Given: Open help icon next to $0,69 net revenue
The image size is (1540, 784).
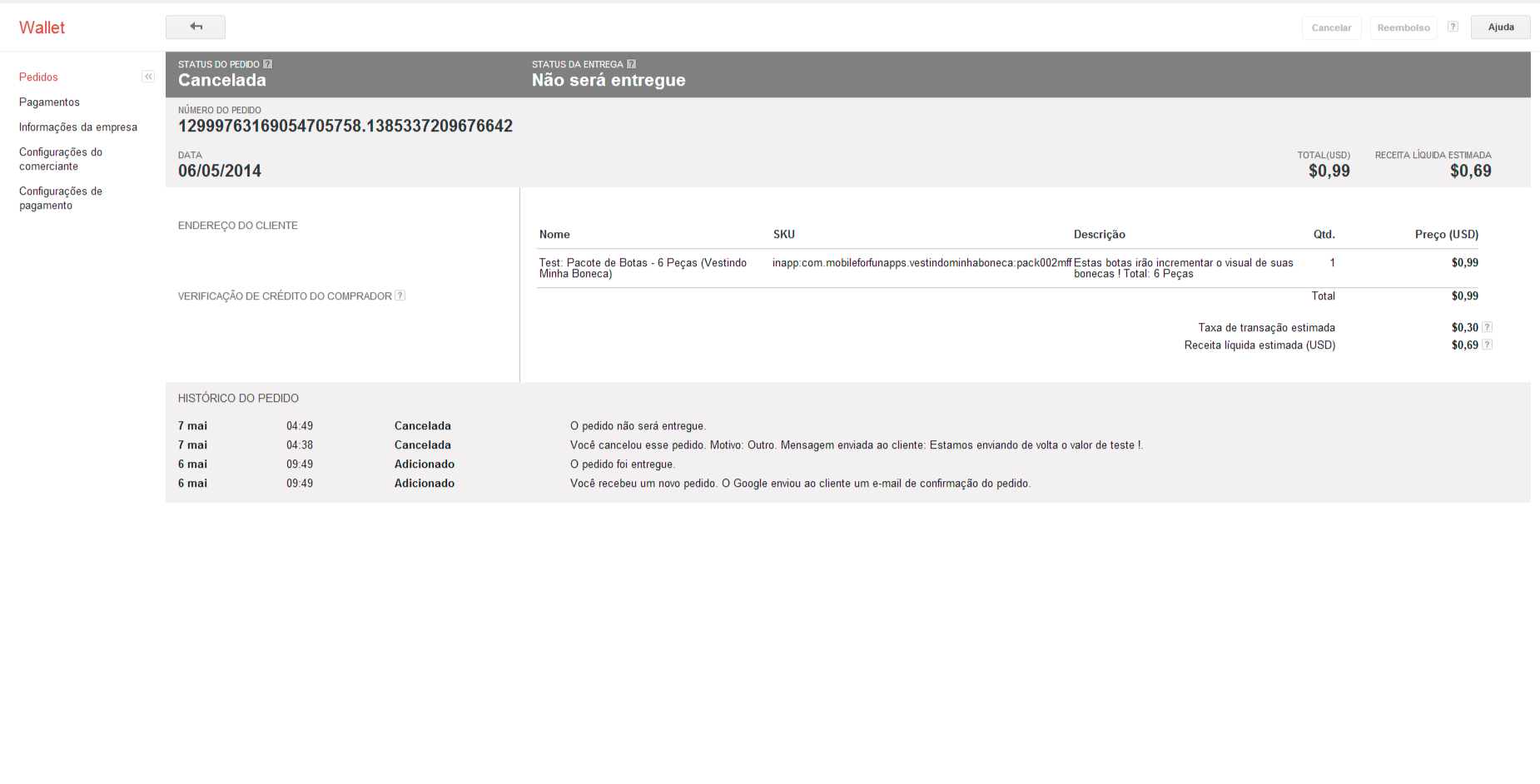Looking at the screenshot, I should pos(1487,345).
